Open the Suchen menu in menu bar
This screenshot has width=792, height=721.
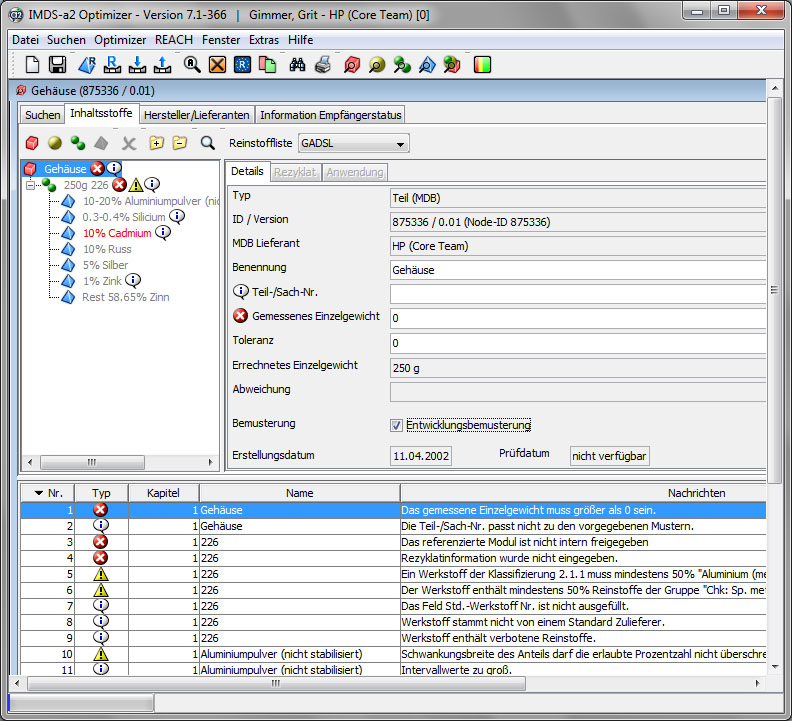coord(66,40)
